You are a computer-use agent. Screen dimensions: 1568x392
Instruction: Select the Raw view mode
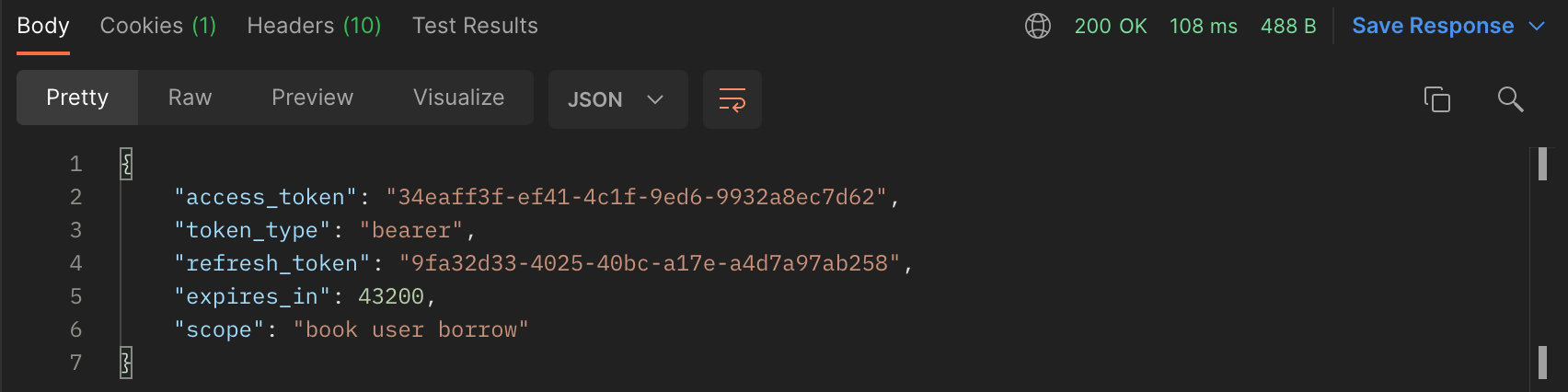[x=190, y=98]
